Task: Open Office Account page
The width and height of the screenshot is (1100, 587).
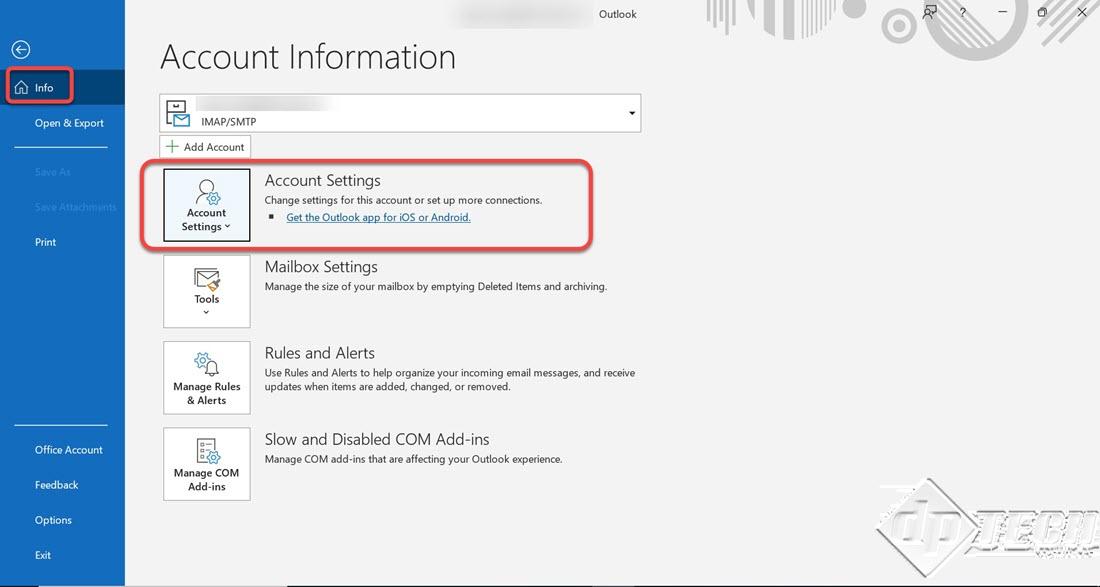Action: (69, 450)
